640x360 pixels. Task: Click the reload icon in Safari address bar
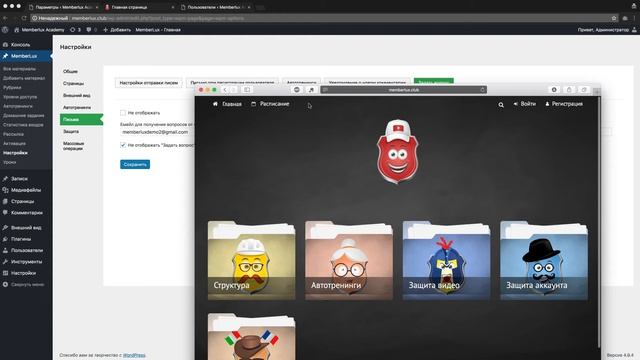(x=482, y=90)
